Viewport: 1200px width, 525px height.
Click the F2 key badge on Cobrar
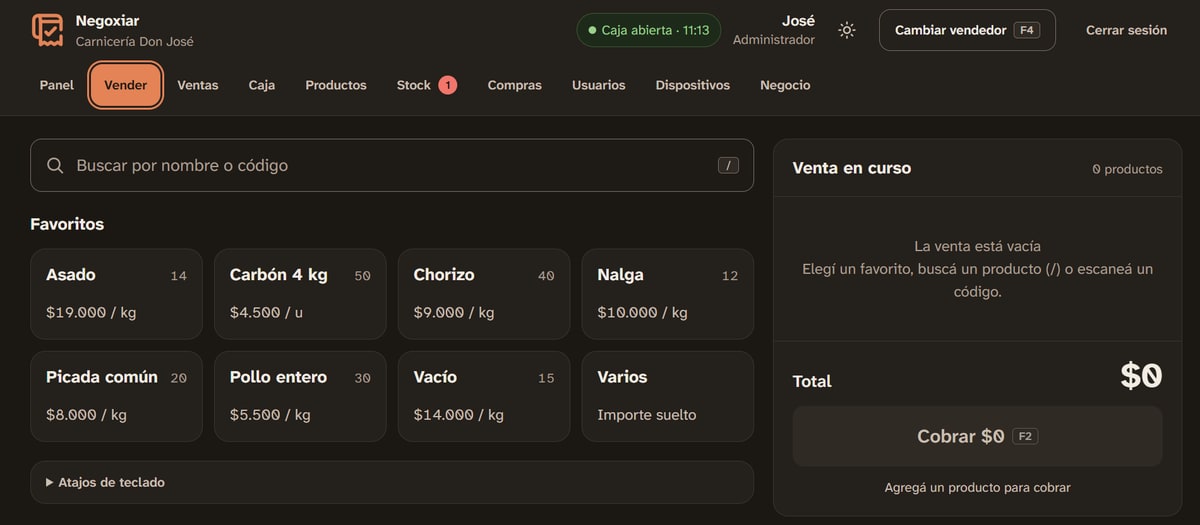pos(1025,436)
